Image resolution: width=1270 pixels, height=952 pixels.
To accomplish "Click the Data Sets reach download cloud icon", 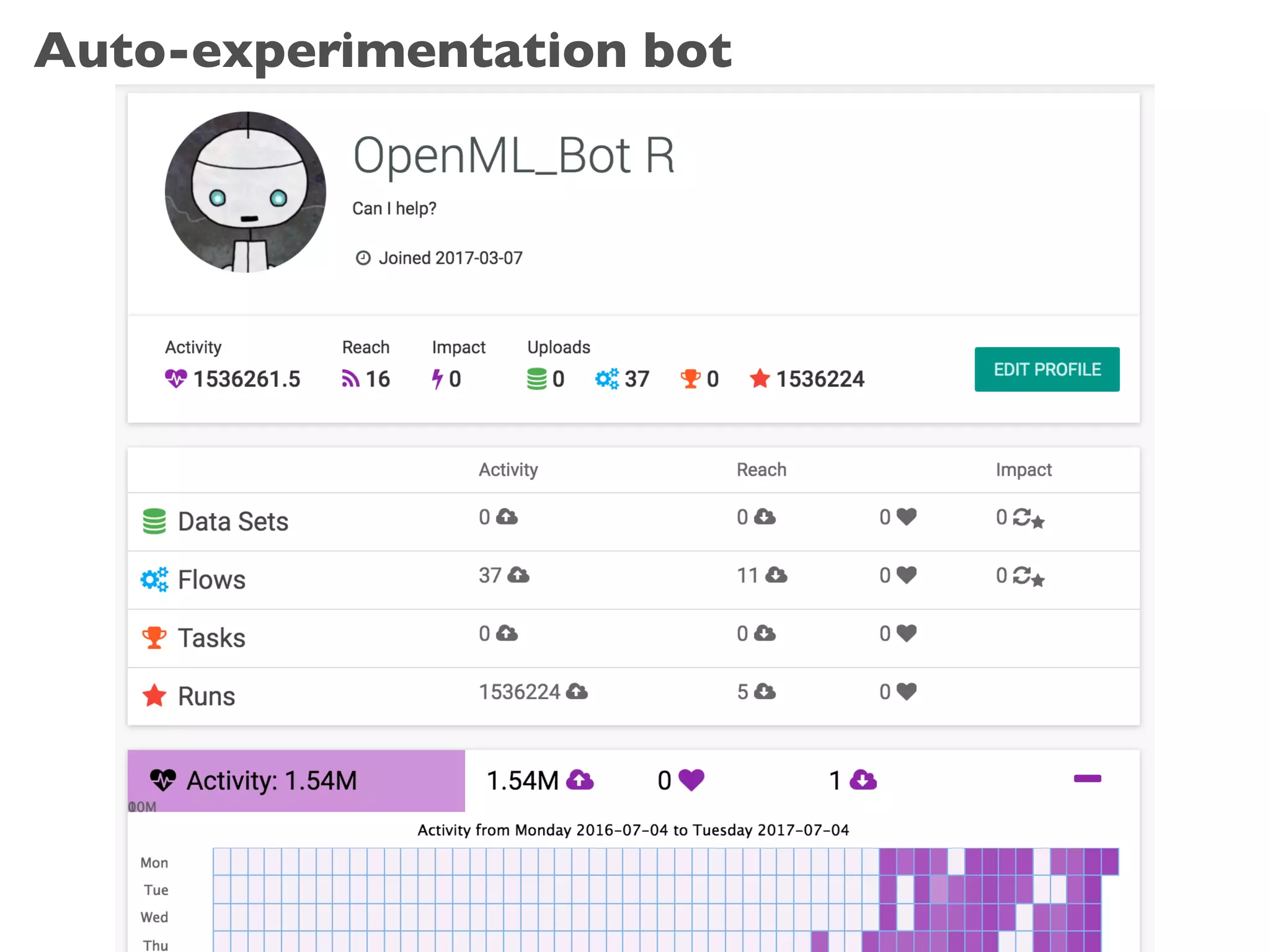I will coord(765,516).
